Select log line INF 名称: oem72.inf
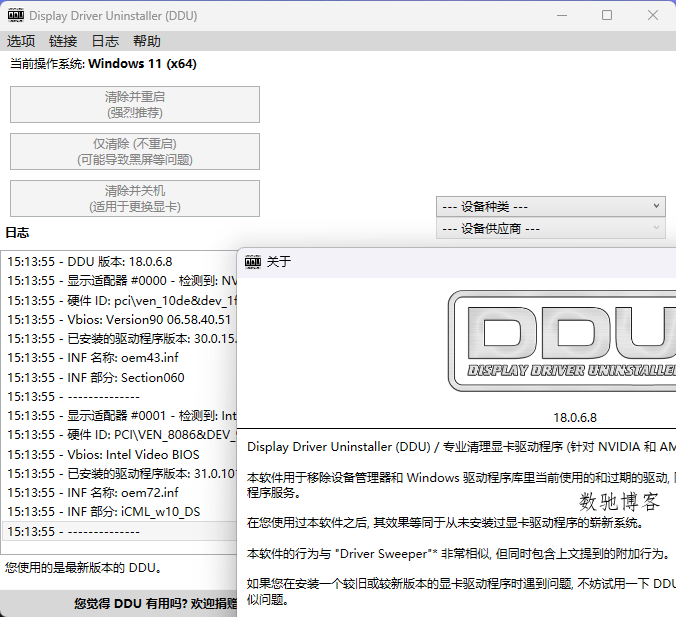Image resolution: width=676 pixels, height=617 pixels. [120, 492]
